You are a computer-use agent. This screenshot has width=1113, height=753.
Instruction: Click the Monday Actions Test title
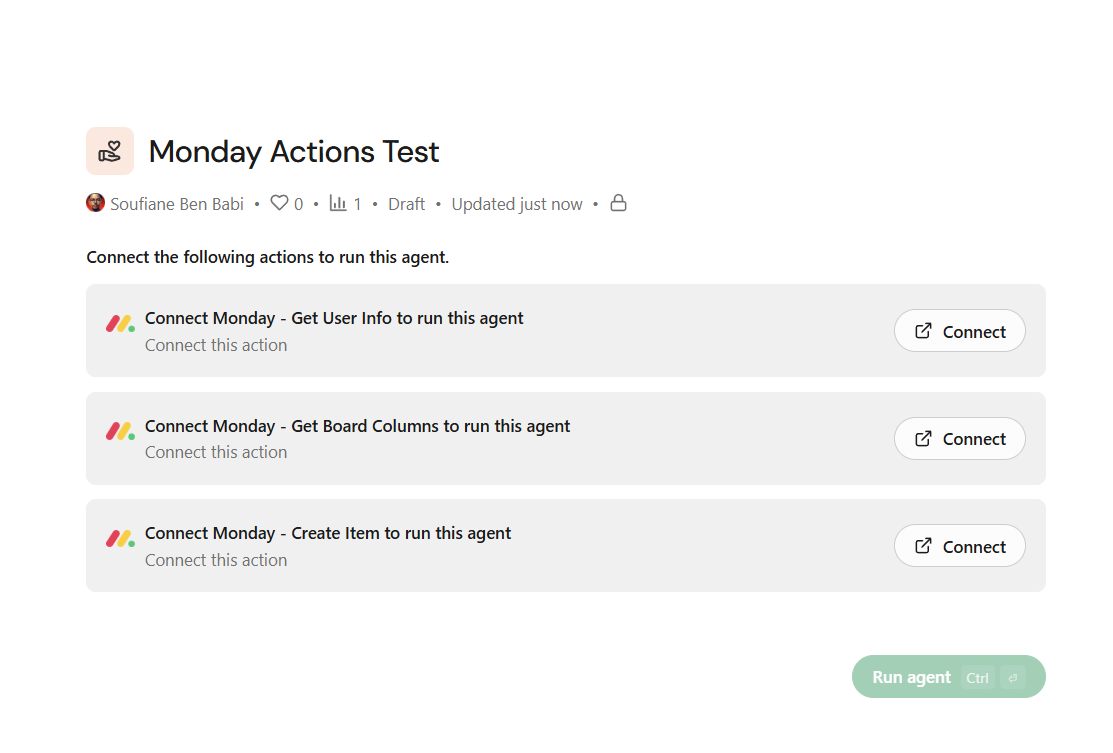[x=294, y=152]
